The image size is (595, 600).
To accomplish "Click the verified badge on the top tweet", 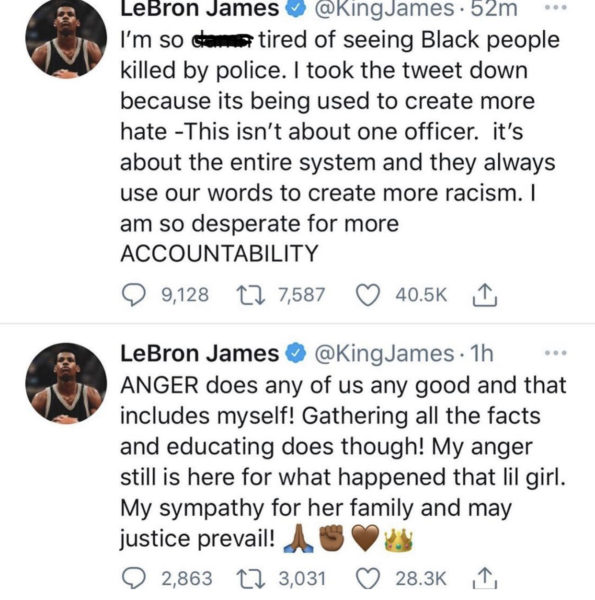I will pyautogui.click(x=297, y=8).
